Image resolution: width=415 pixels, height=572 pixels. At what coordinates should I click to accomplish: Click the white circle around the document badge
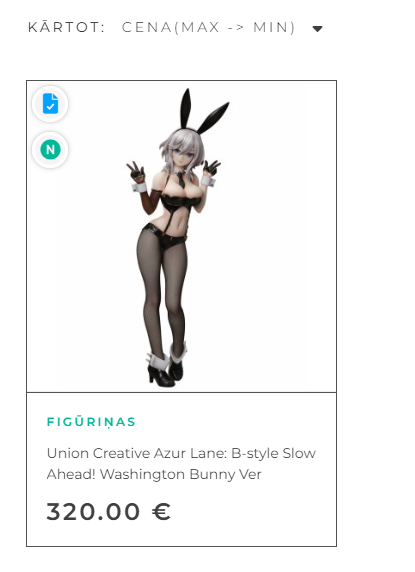point(50,104)
